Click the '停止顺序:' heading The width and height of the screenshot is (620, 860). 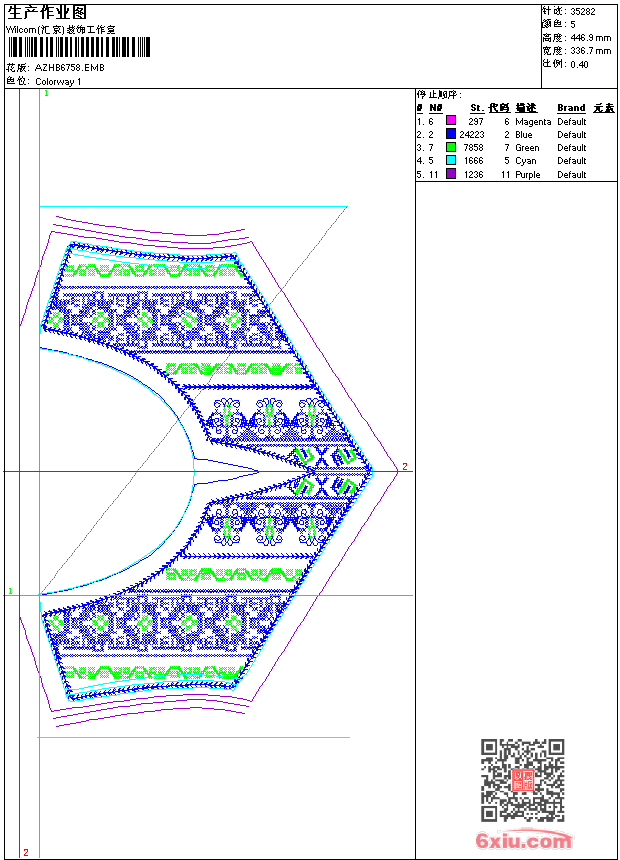[x=439, y=94]
